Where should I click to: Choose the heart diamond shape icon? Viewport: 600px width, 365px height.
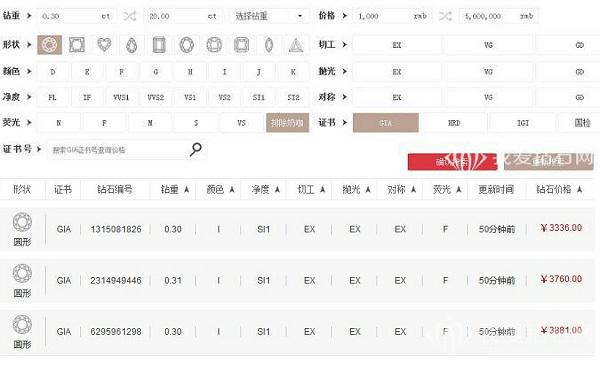[x=104, y=45]
